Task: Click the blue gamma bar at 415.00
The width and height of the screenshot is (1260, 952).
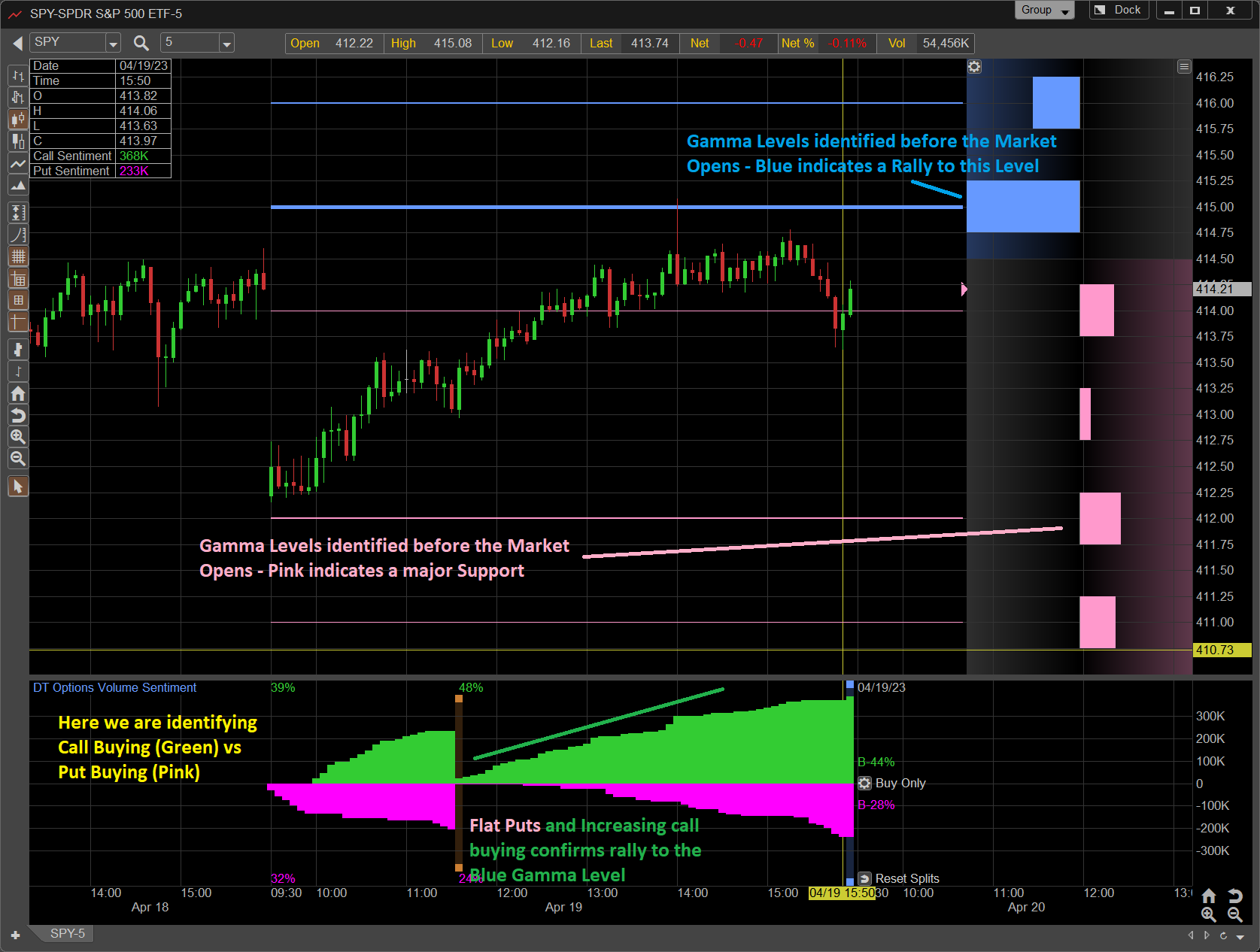Action: point(1023,206)
